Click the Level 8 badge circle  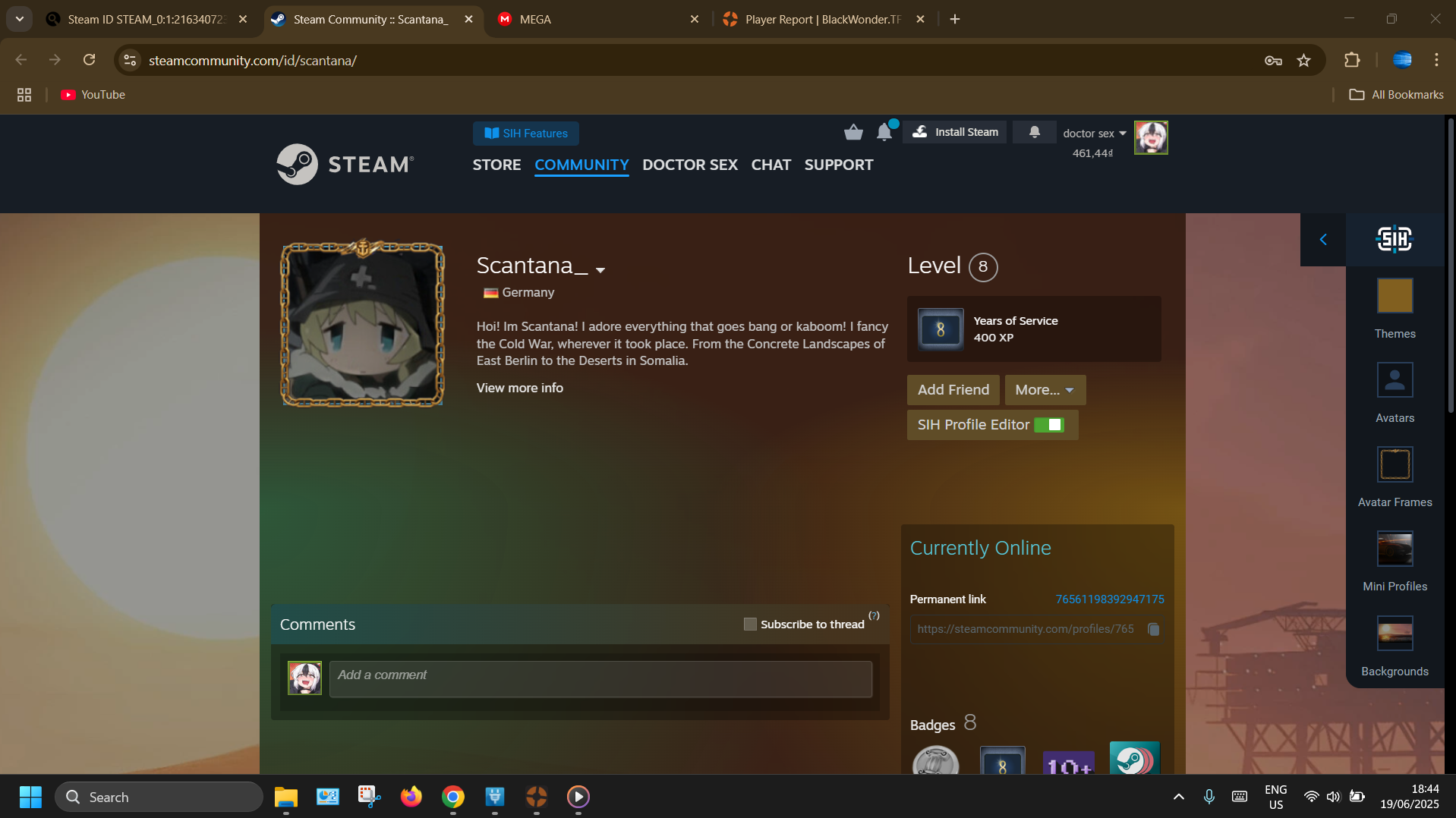point(983,266)
